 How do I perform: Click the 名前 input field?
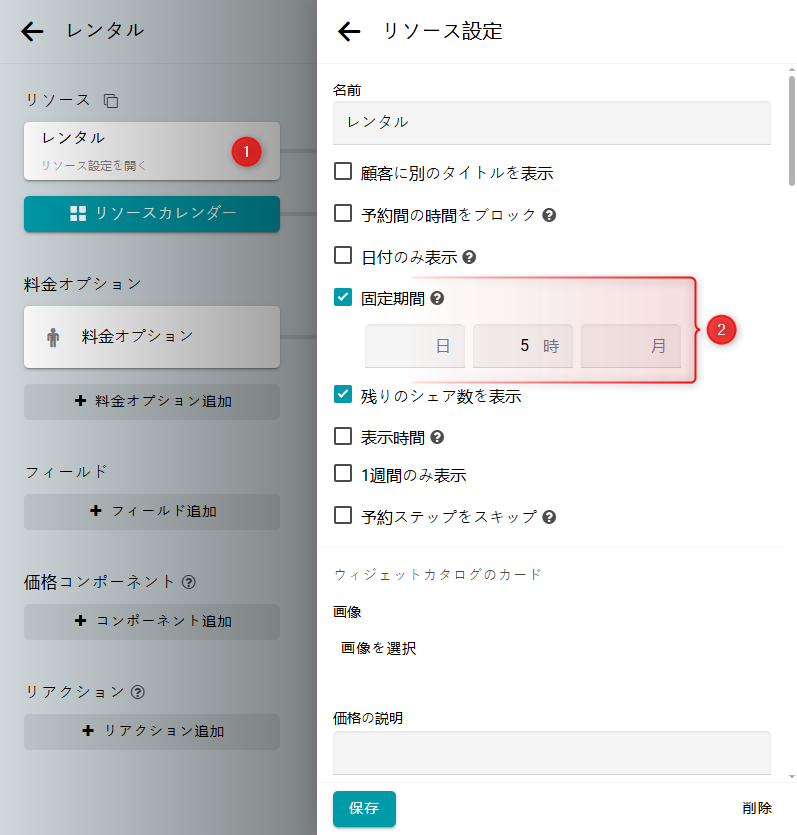(x=551, y=123)
